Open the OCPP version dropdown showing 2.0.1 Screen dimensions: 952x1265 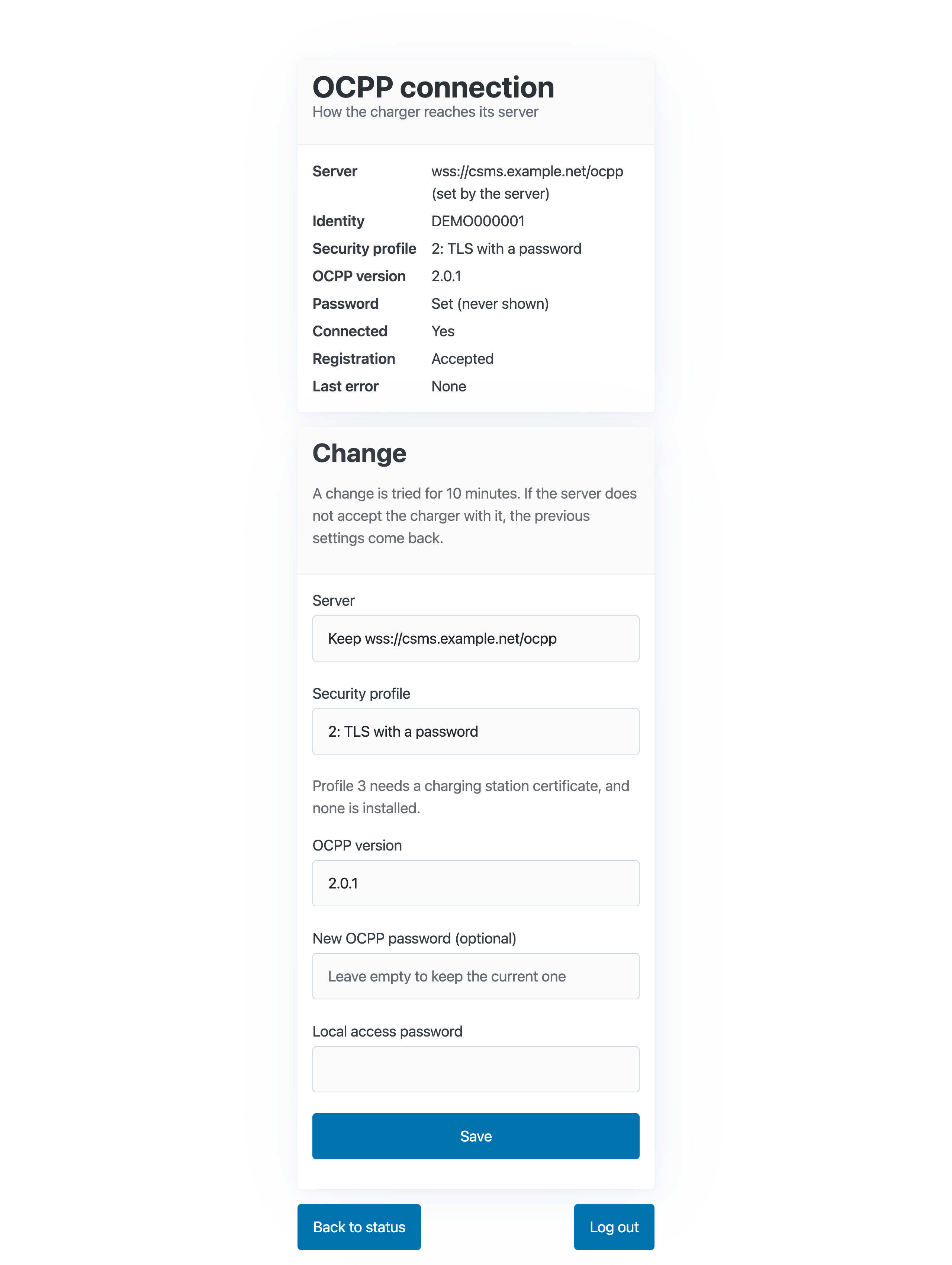475,883
